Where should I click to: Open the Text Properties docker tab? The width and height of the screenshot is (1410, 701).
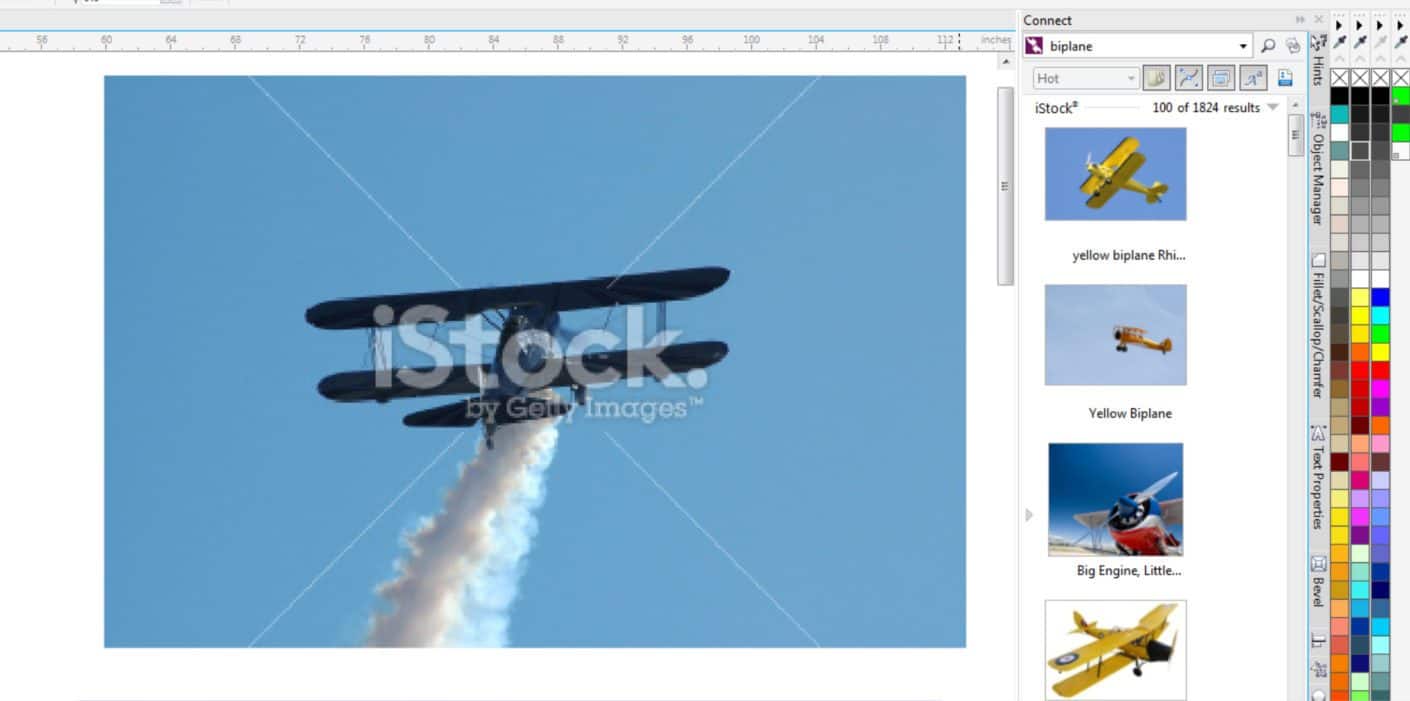1318,477
